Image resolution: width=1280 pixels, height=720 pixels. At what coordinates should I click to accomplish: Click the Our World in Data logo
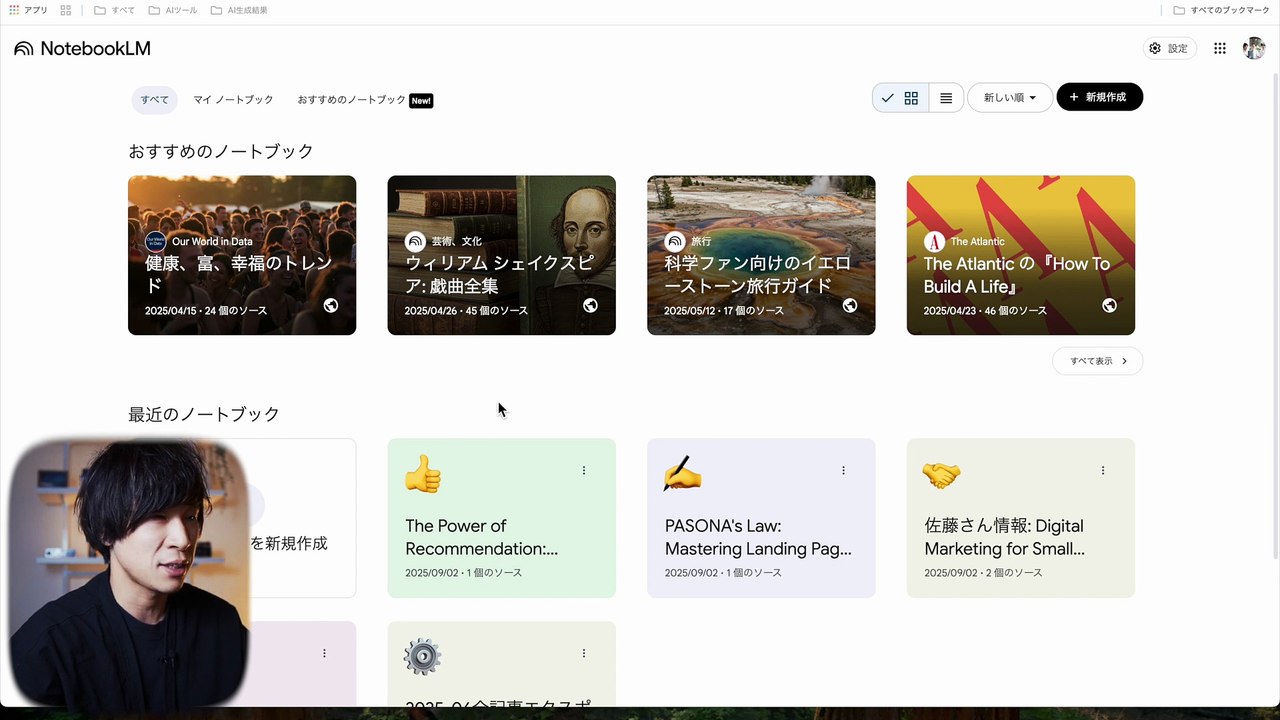click(x=155, y=241)
